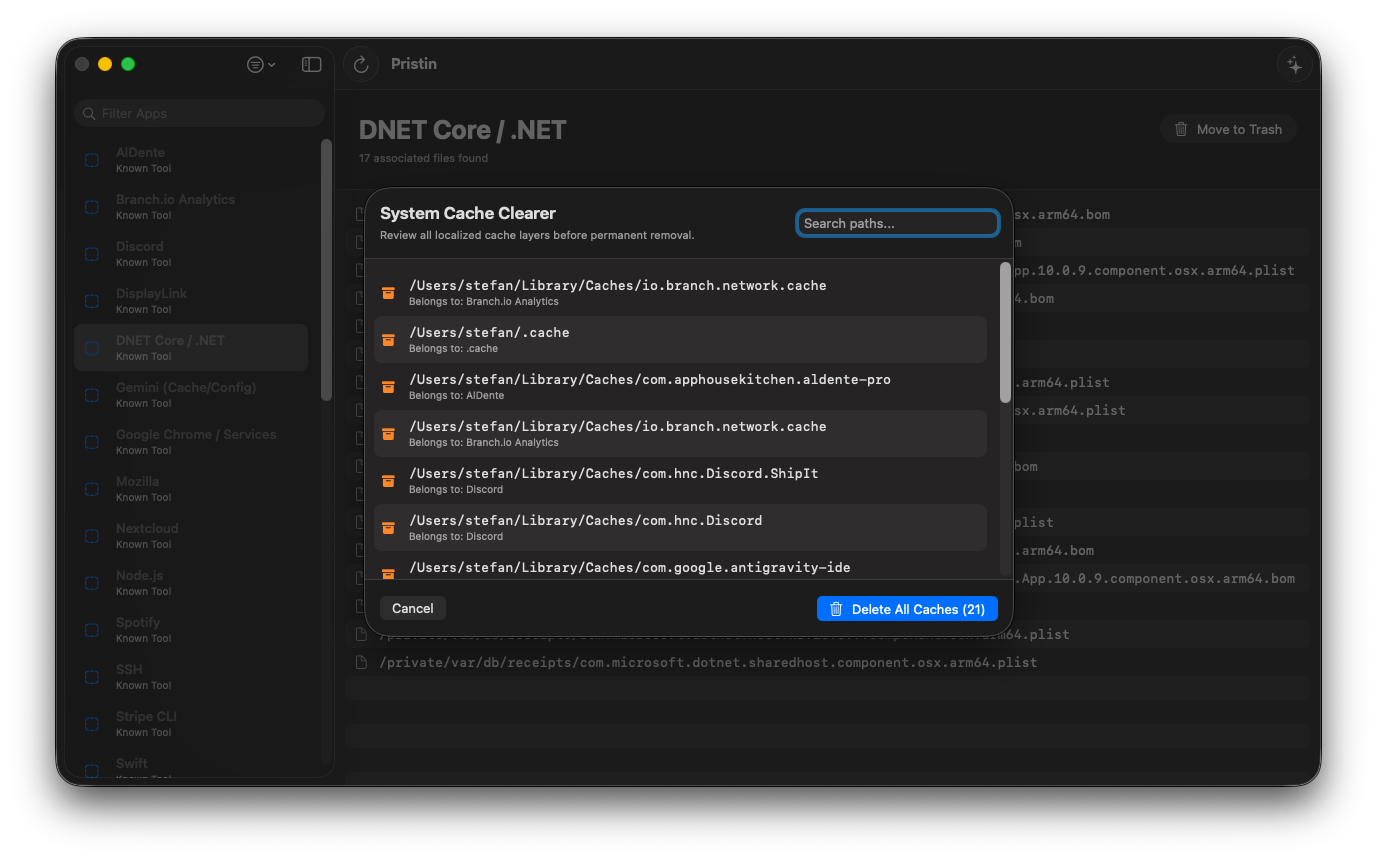Screen dimensions: 1377x860
Task: Click the Filter Apps search field
Action: (x=199, y=113)
